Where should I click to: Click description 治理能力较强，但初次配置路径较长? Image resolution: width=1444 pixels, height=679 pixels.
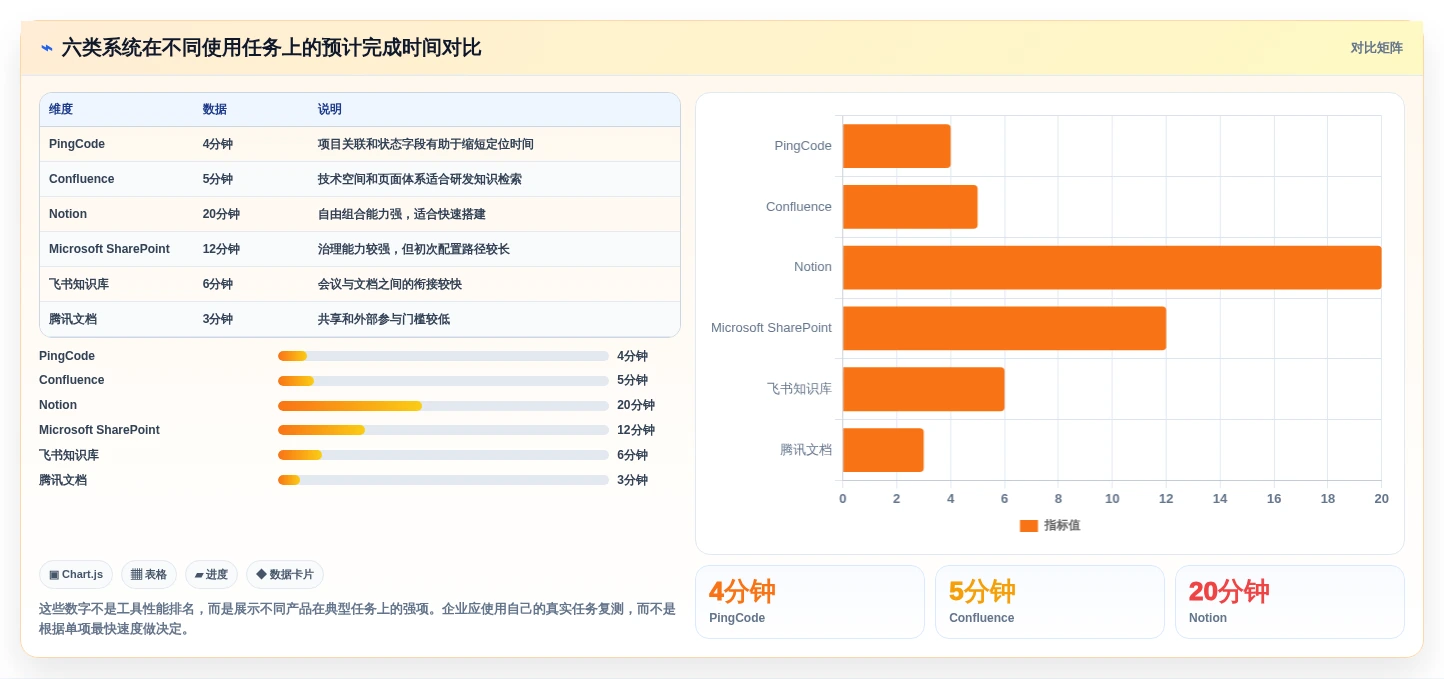(414, 249)
